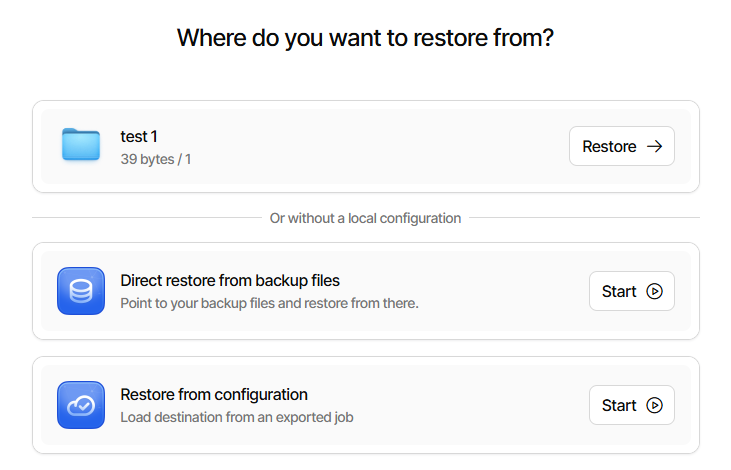Click the play icon in Direct restore's Start button
The width and height of the screenshot is (731, 470).
click(x=654, y=292)
